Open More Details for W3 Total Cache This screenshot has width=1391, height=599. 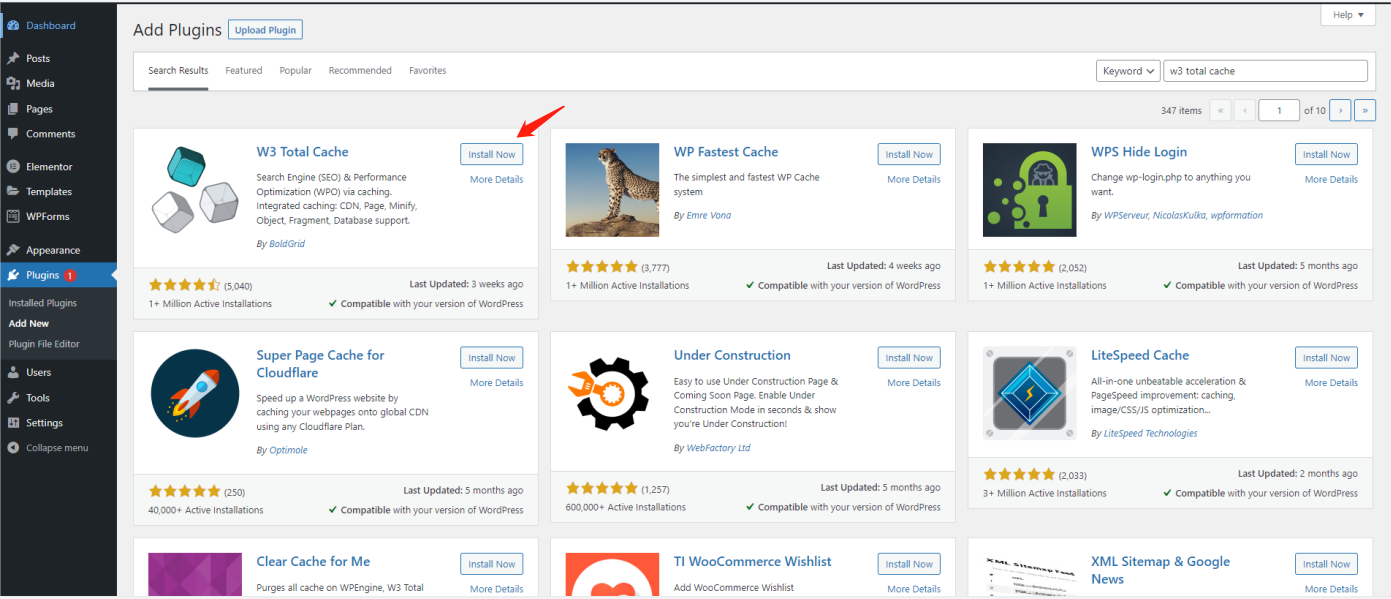coord(496,180)
